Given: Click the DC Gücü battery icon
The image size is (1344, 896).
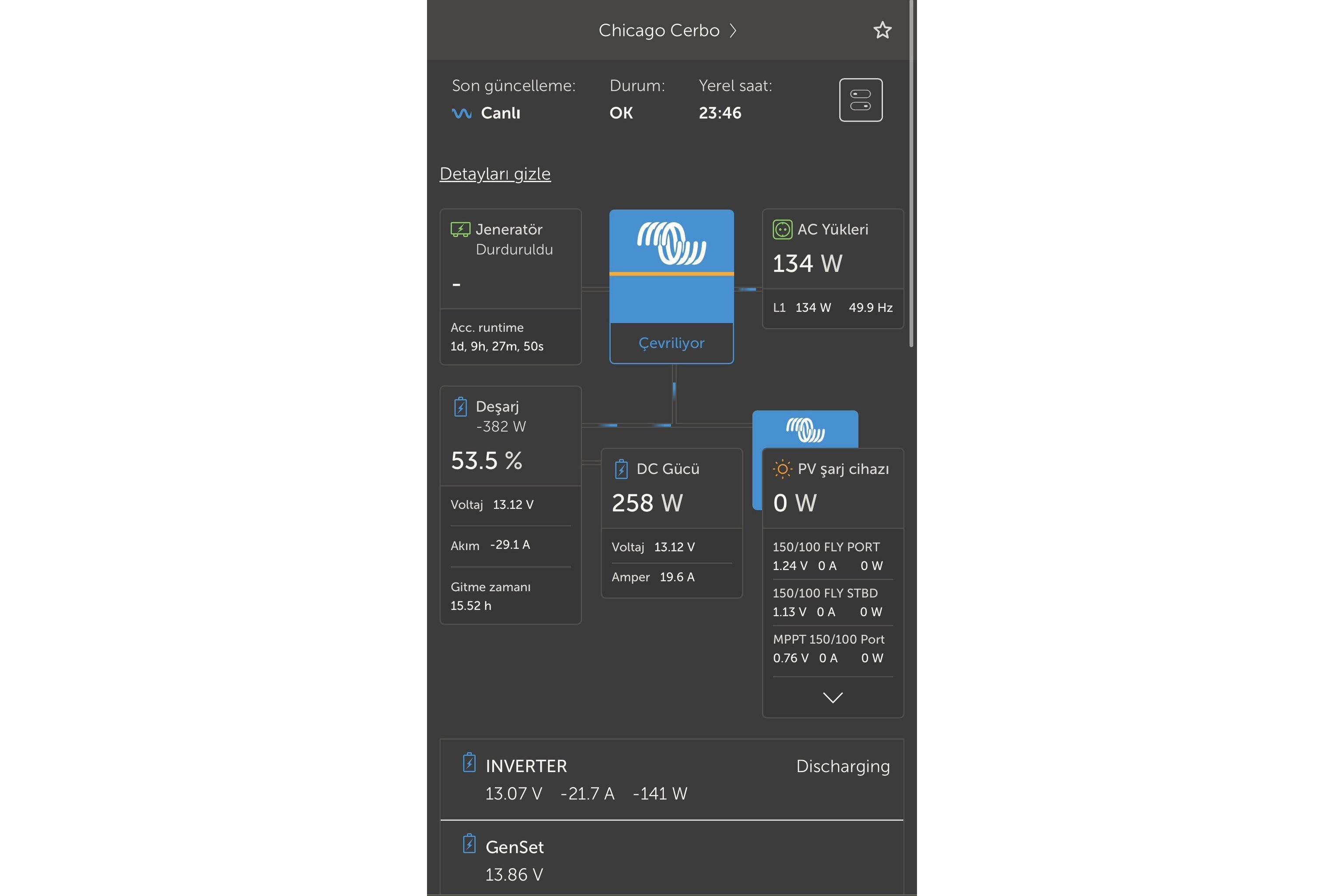Looking at the screenshot, I should coord(621,469).
